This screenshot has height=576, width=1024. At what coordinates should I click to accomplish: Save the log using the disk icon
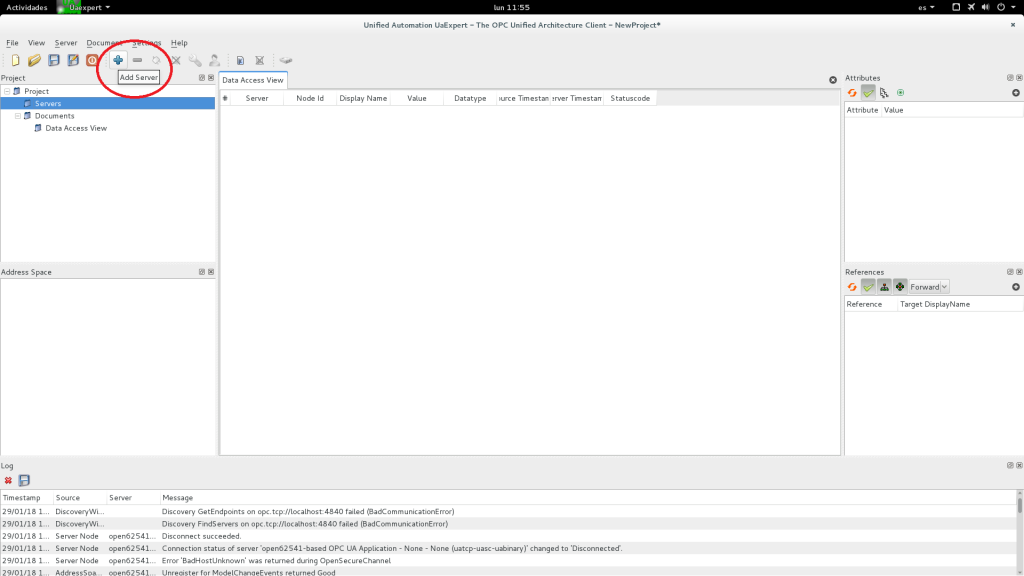coord(24,481)
